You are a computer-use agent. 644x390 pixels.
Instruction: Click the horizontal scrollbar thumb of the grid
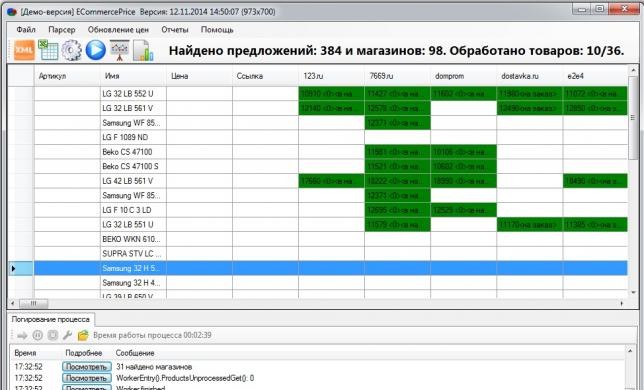click(x=34, y=304)
